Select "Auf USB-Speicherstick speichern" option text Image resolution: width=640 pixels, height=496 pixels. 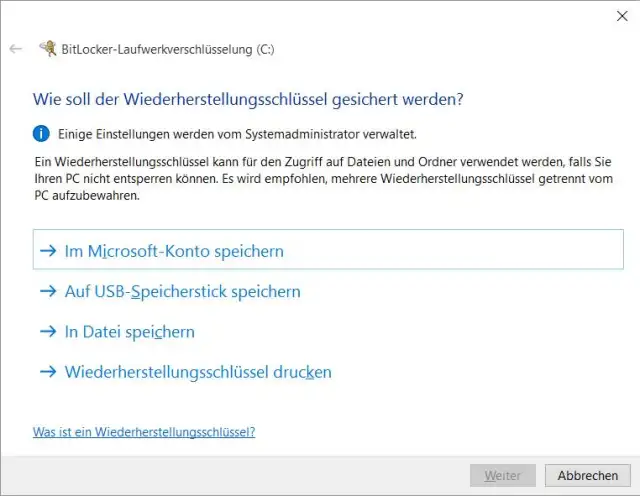click(x=182, y=292)
